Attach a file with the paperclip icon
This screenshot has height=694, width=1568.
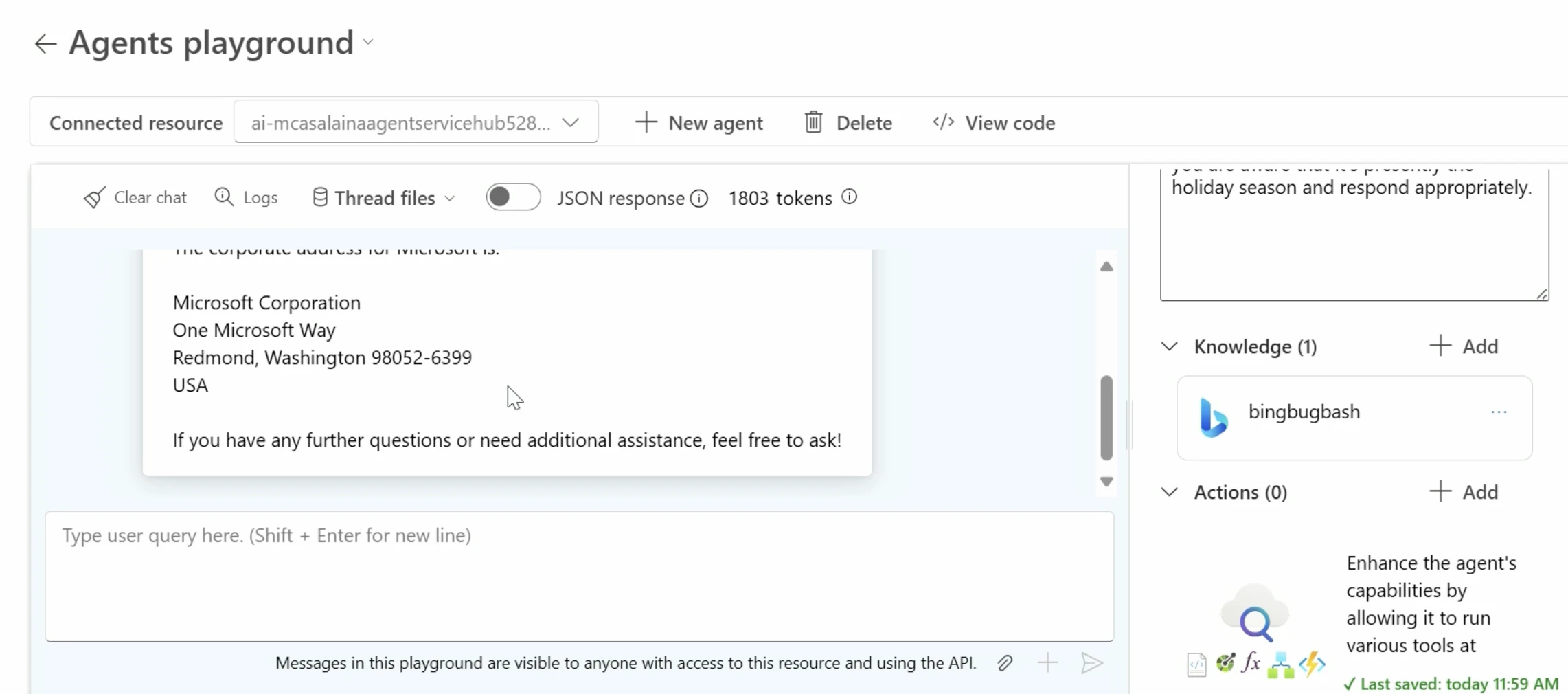[1005, 663]
